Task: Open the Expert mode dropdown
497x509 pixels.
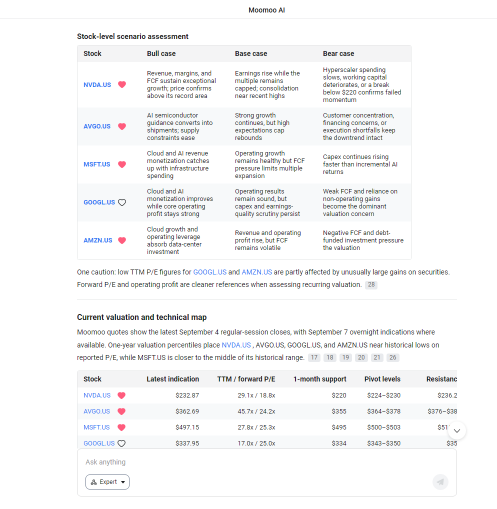Action: point(107,482)
